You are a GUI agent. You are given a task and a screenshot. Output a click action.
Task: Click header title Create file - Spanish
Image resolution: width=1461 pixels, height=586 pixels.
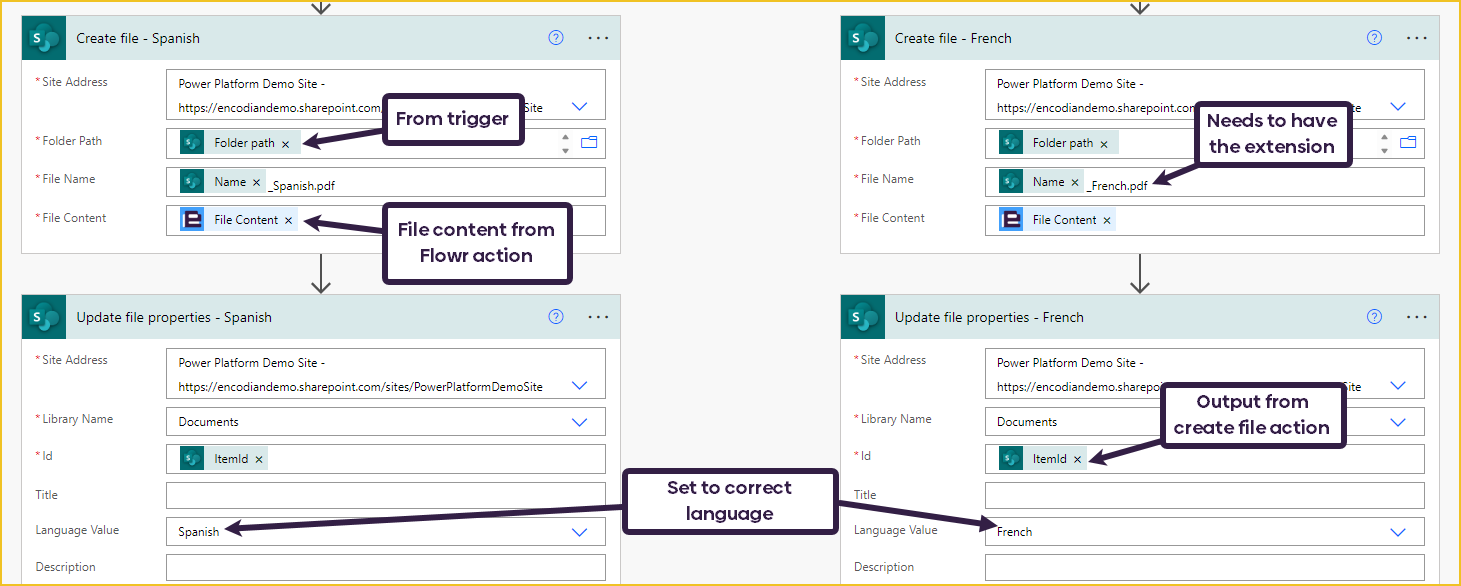point(138,38)
